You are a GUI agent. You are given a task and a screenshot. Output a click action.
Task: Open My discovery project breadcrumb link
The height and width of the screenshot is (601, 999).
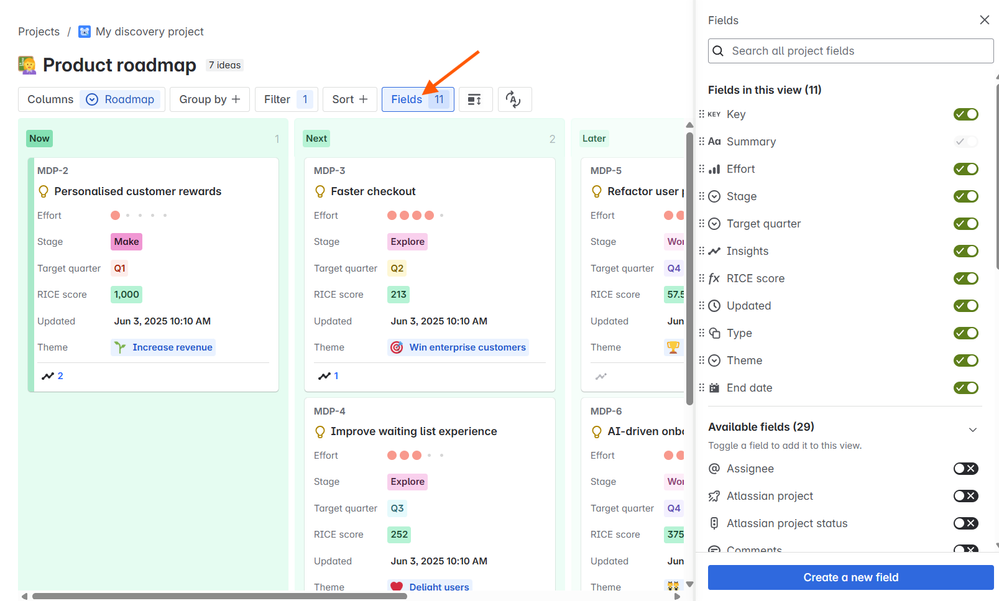click(x=149, y=32)
